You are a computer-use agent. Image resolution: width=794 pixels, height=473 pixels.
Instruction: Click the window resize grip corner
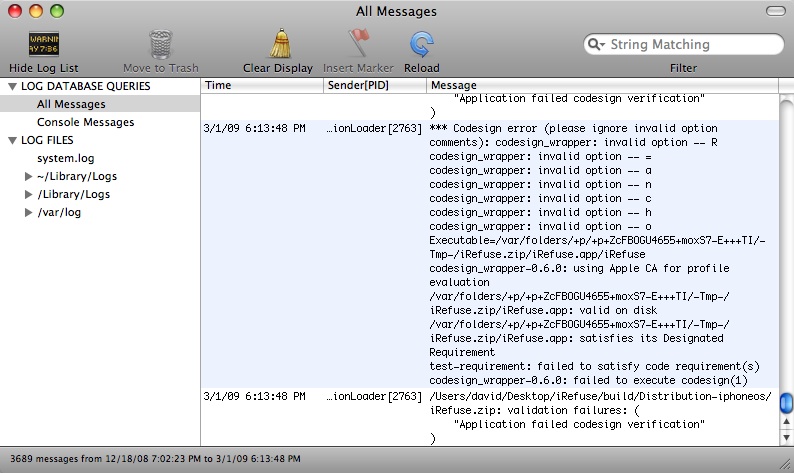[x=785, y=464]
